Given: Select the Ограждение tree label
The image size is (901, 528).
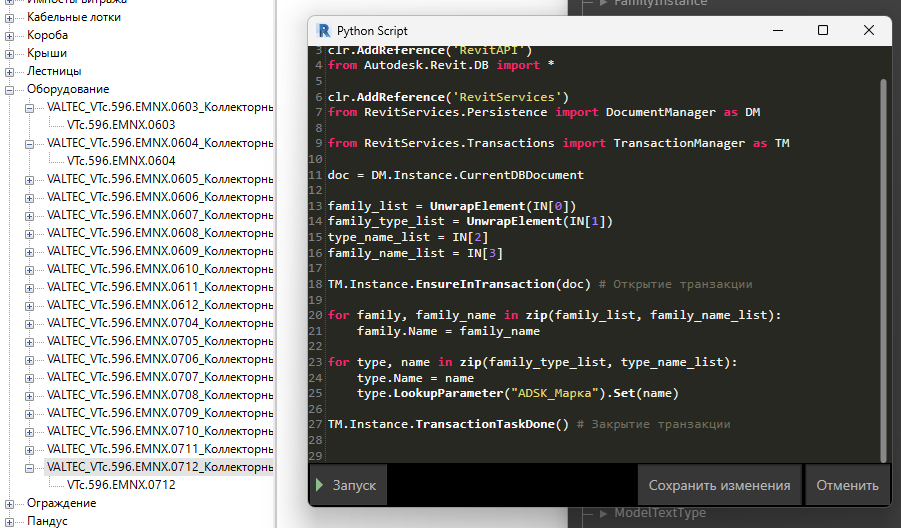Looking at the screenshot, I should pos(61,503).
